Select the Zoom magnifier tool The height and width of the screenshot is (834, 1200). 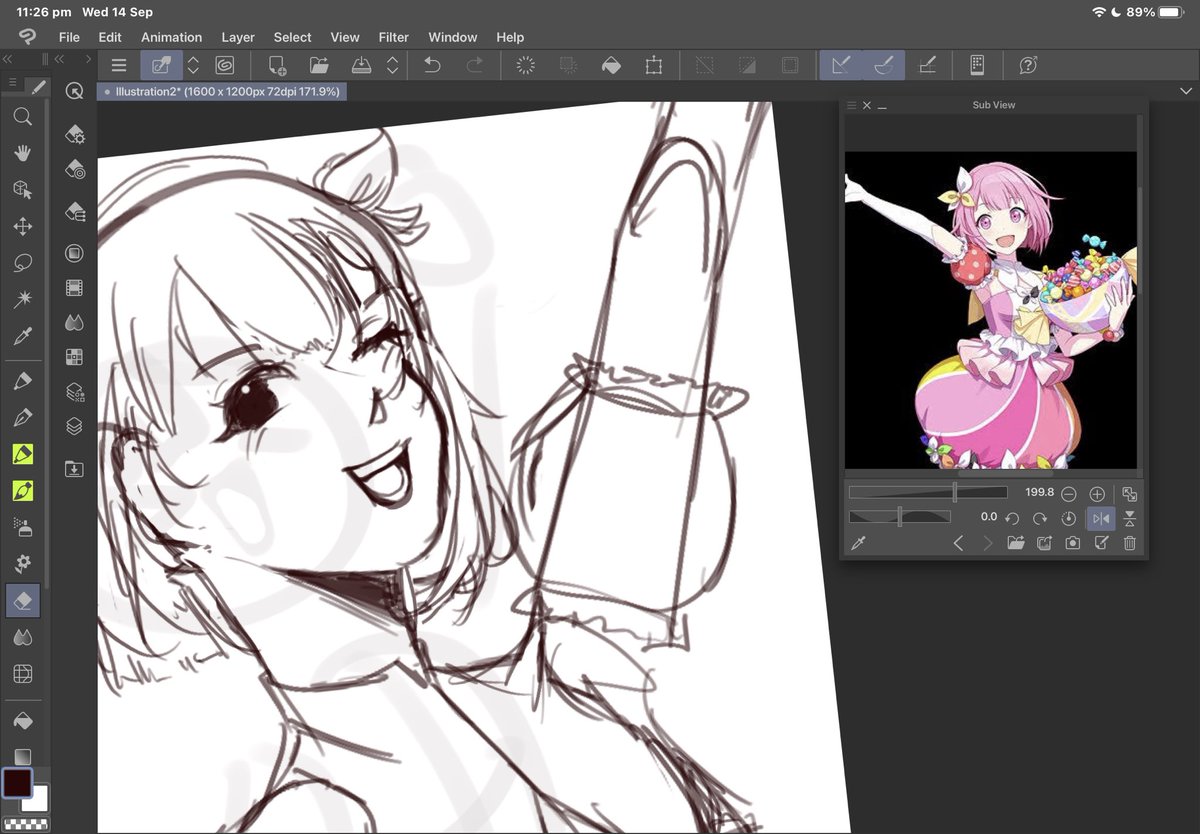22,118
